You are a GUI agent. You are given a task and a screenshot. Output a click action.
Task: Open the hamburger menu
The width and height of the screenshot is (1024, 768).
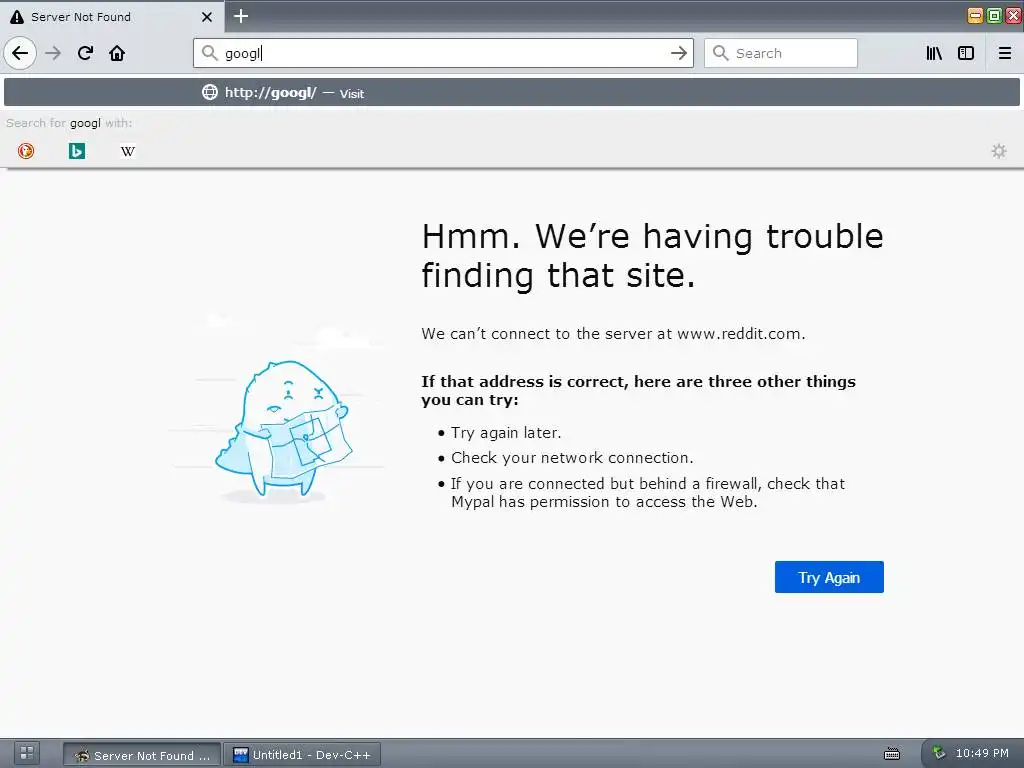[x=1005, y=53]
